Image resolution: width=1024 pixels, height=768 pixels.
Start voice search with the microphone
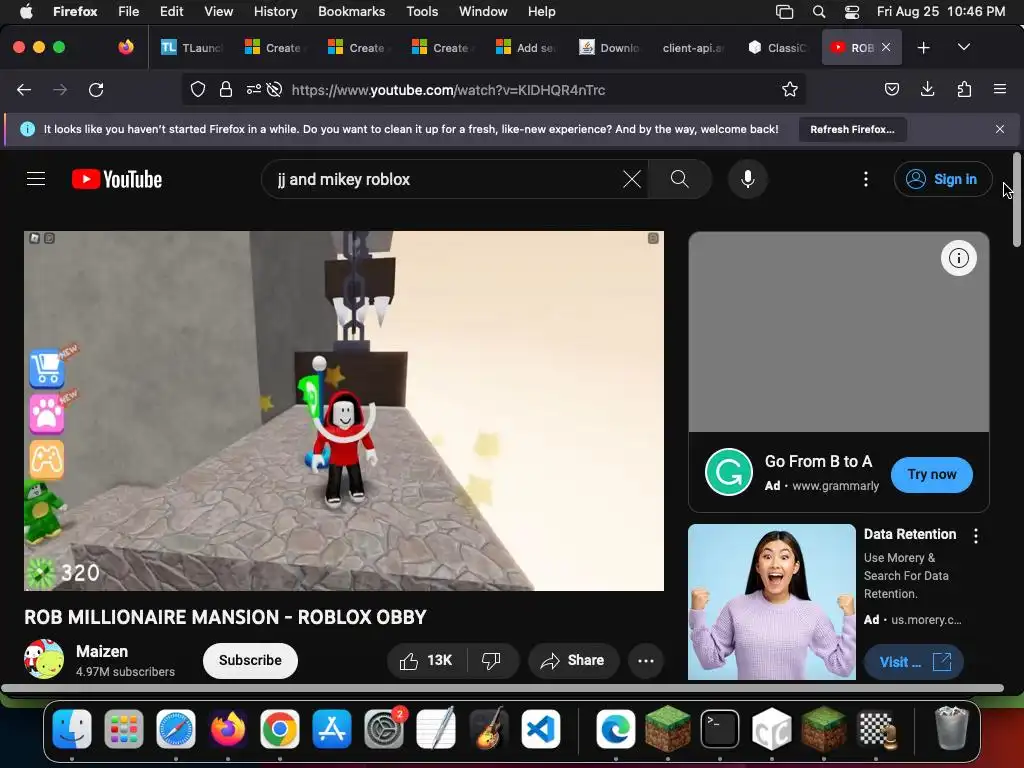click(748, 179)
